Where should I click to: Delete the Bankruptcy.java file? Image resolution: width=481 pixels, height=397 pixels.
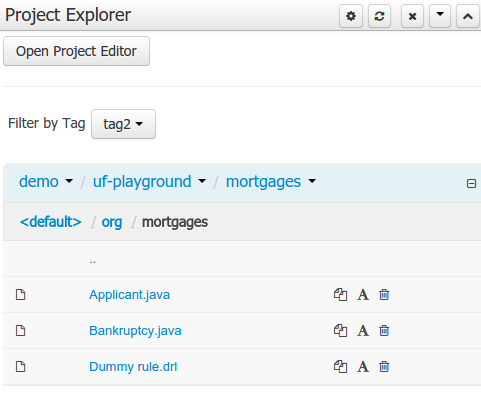click(384, 331)
